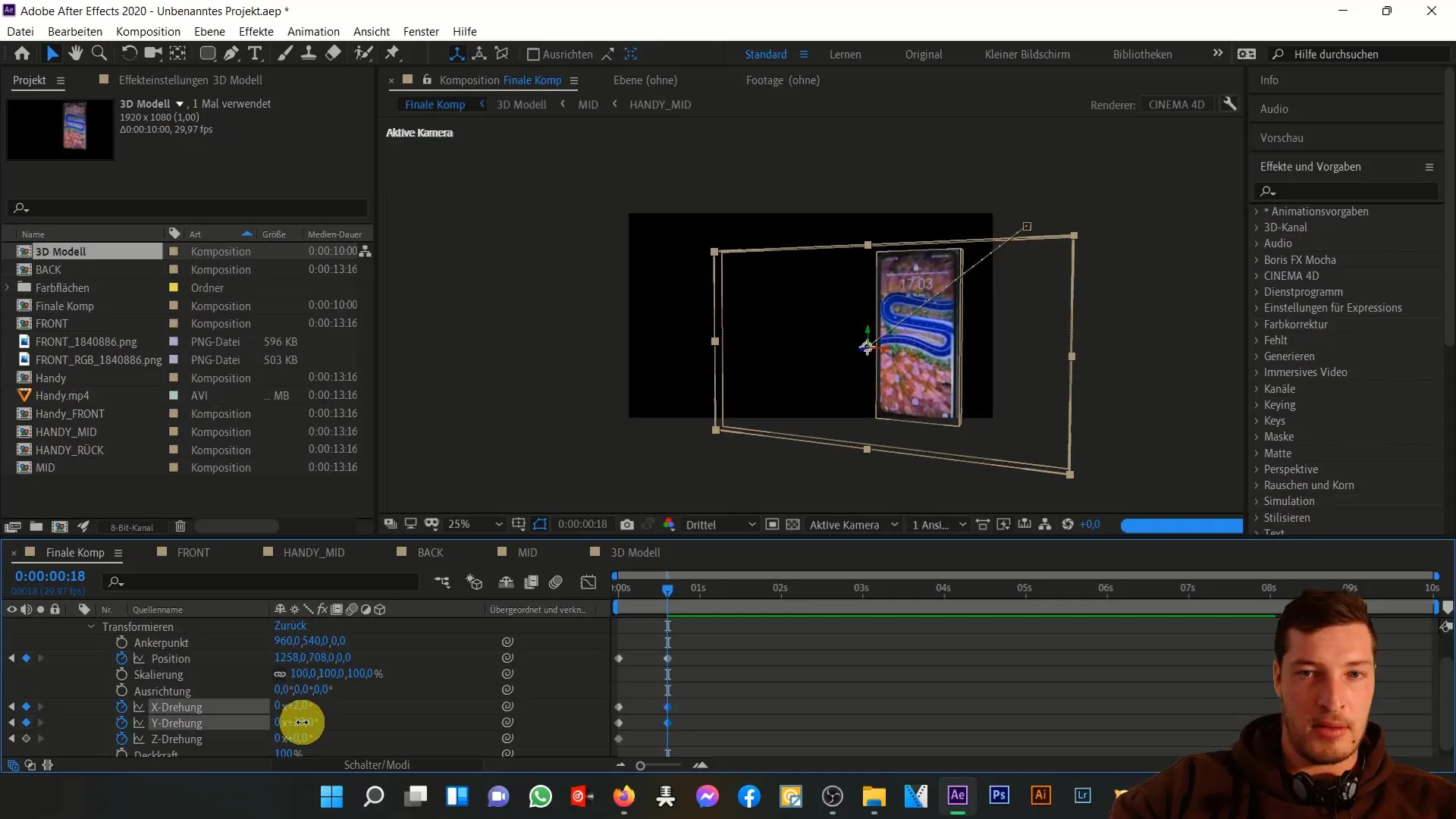Viewport: 1456px width, 819px height.
Task: Click the solo layer icon in timeline
Action: [x=40, y=609]
